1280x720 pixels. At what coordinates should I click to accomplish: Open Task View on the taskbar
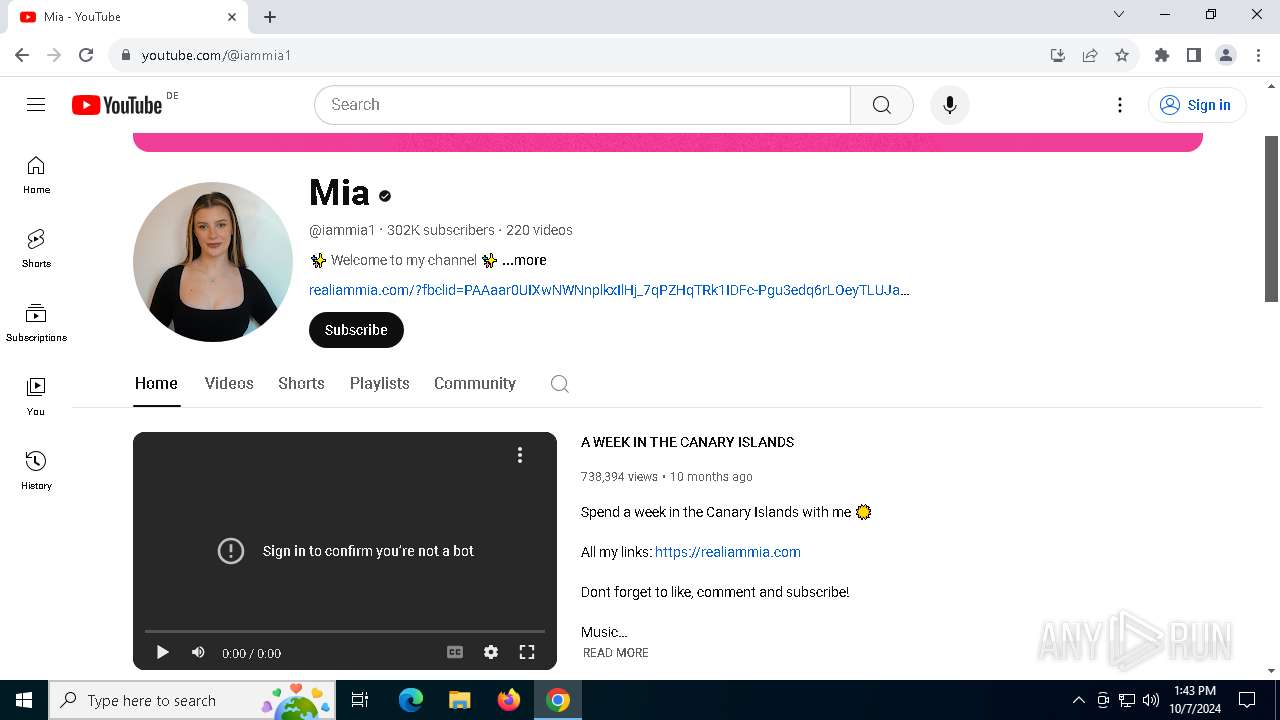(360, 700)
